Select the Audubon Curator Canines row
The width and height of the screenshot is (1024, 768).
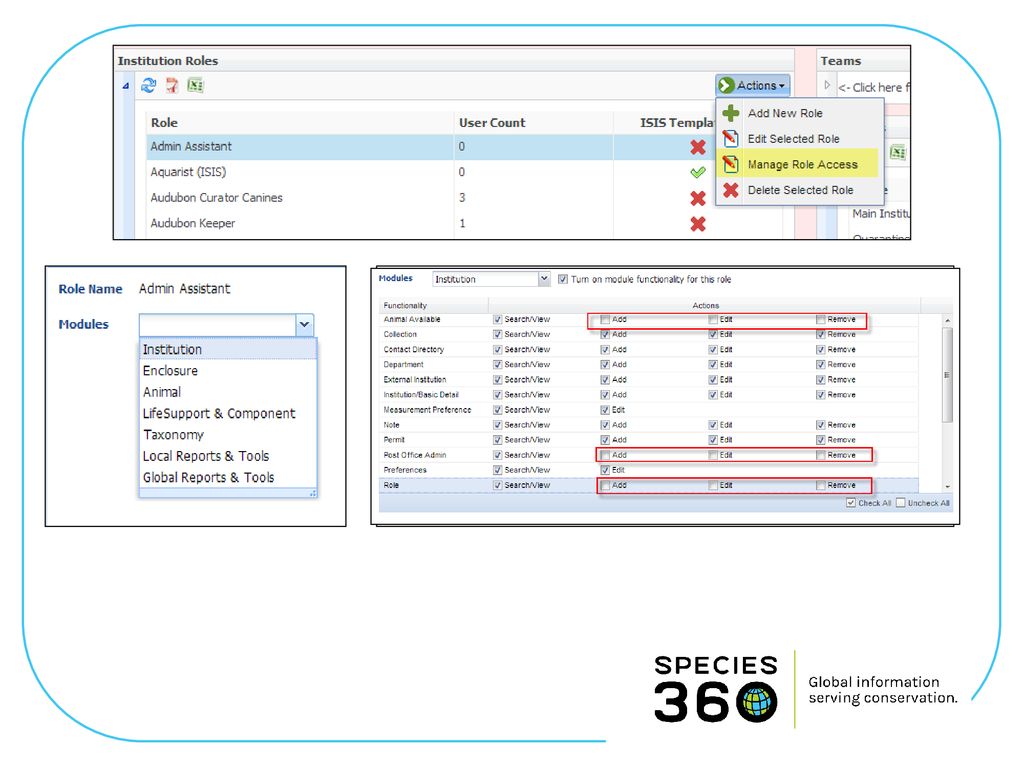pyautogui.click(x=431, y=197)
